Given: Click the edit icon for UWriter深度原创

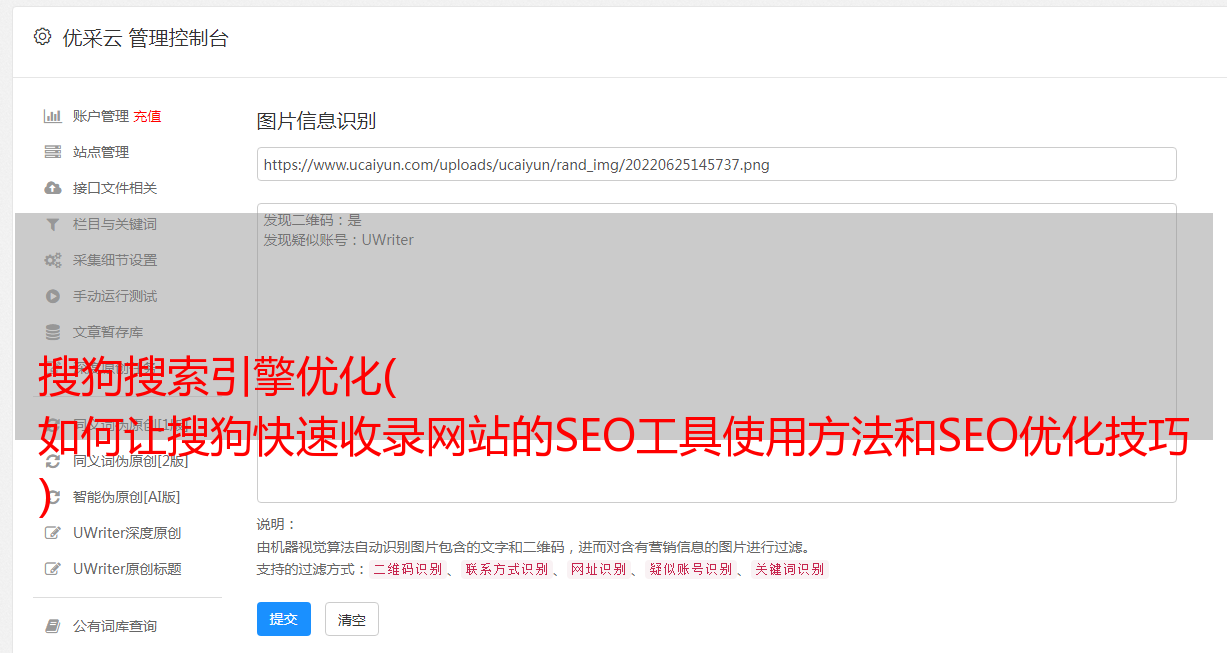Looking at the screenshot, I should [53, 533].
